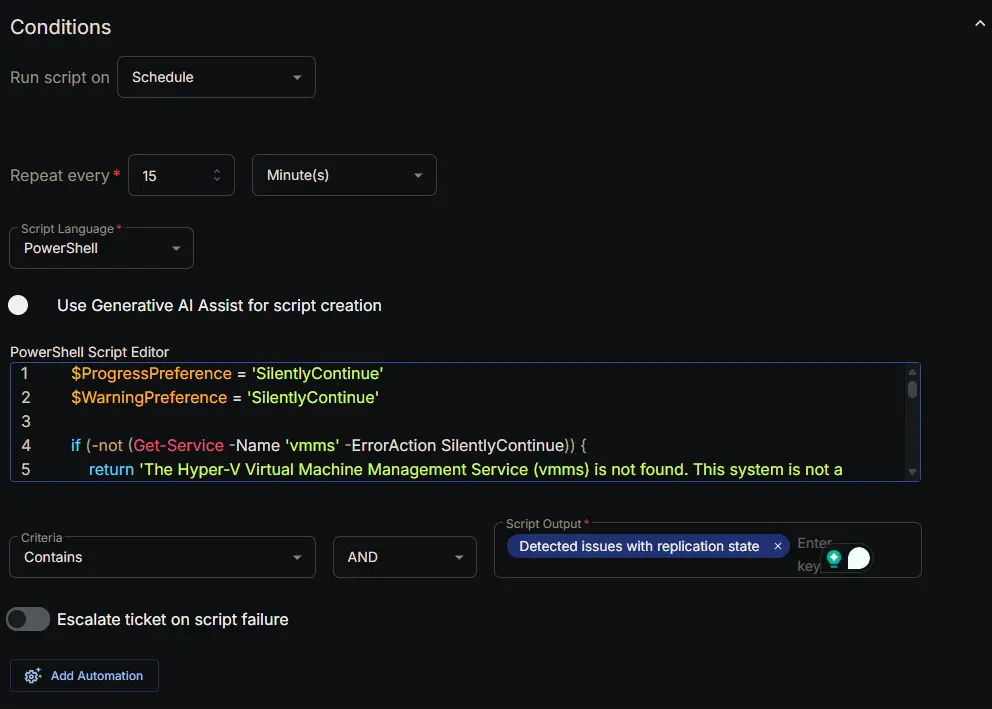Click the Conditions section heading
This screenshot has height=709, width=992.
61,27
